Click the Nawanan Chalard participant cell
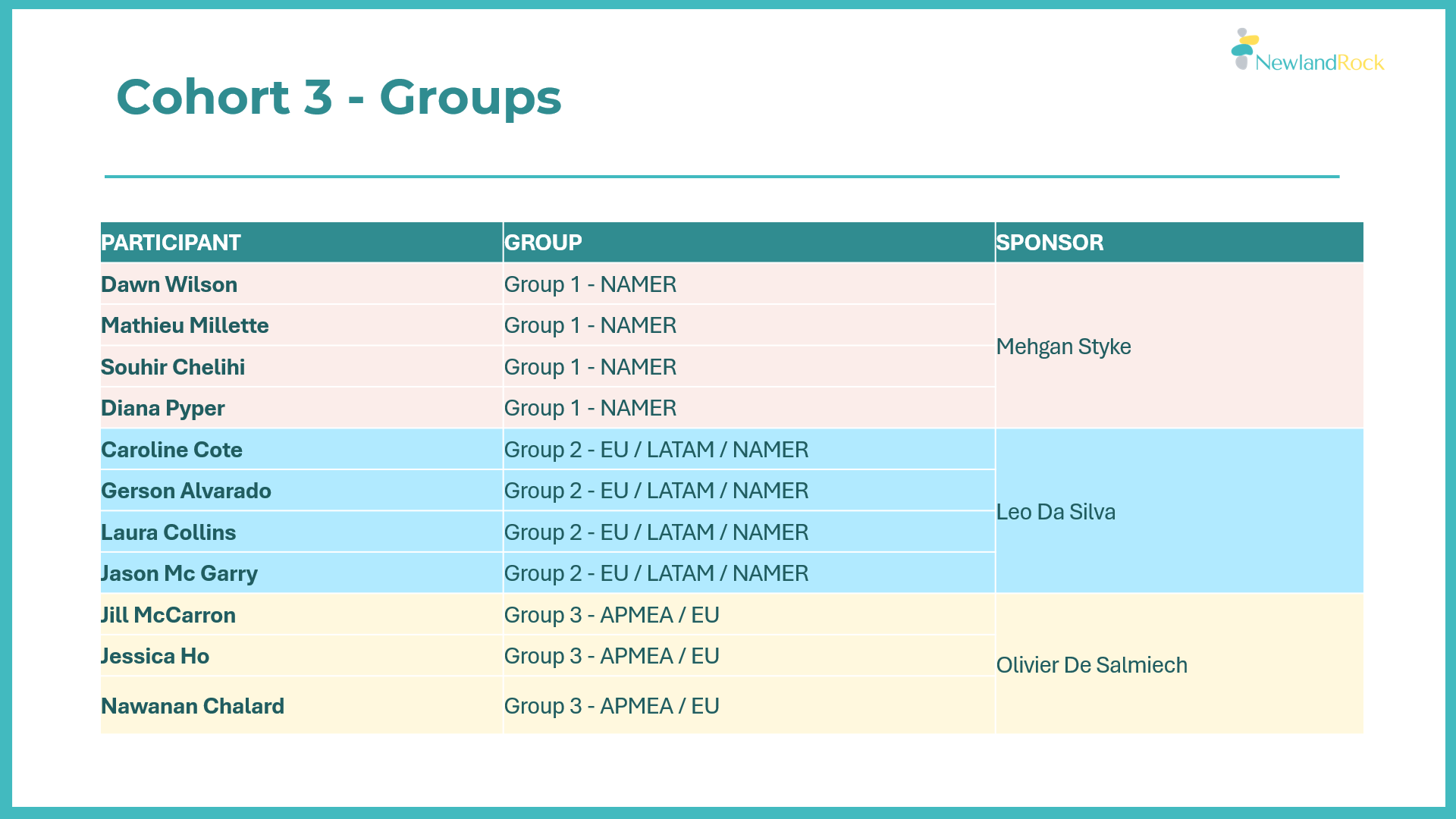 (301, 705)
